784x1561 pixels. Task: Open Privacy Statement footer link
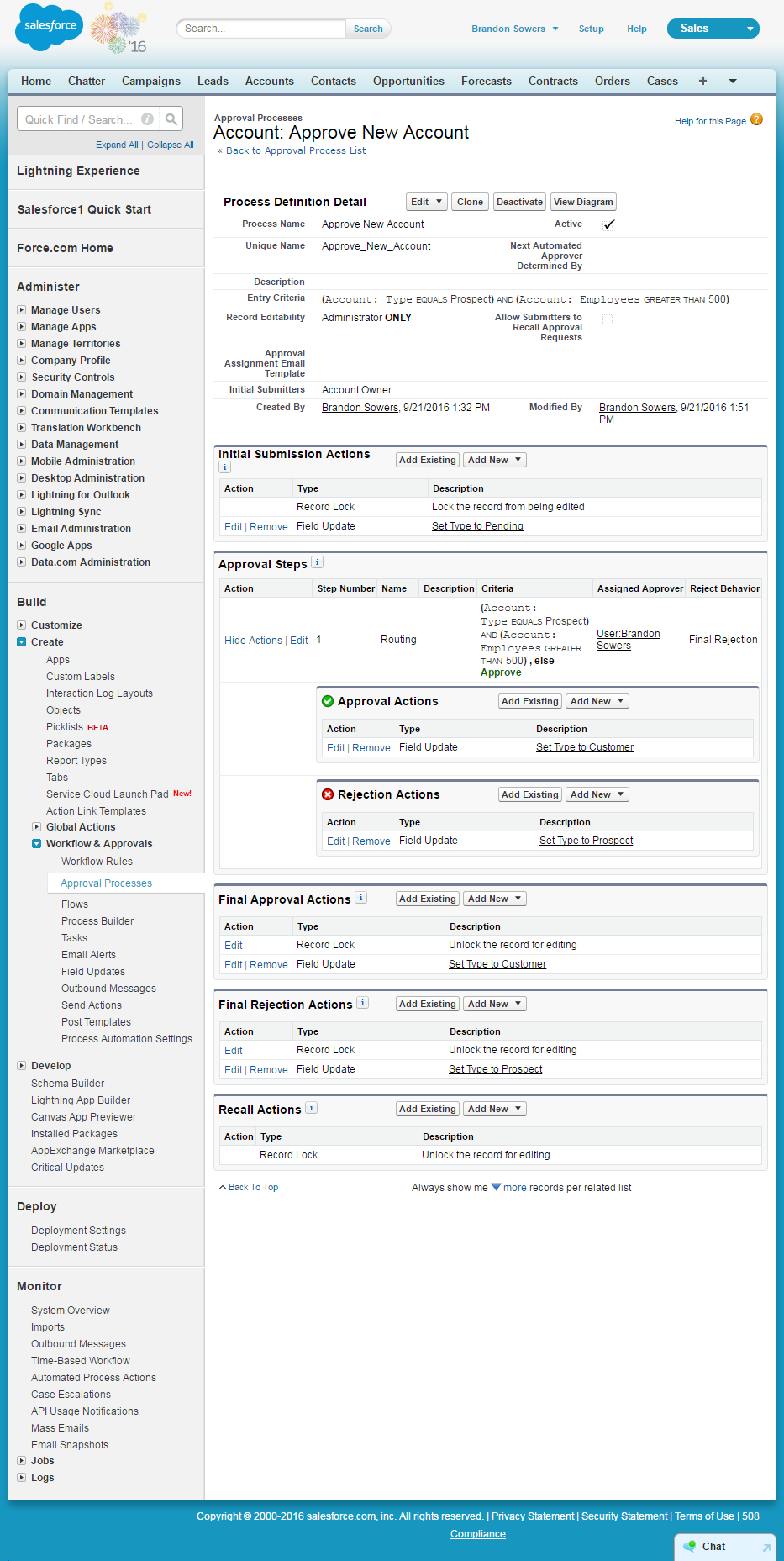click(533, 1516)
